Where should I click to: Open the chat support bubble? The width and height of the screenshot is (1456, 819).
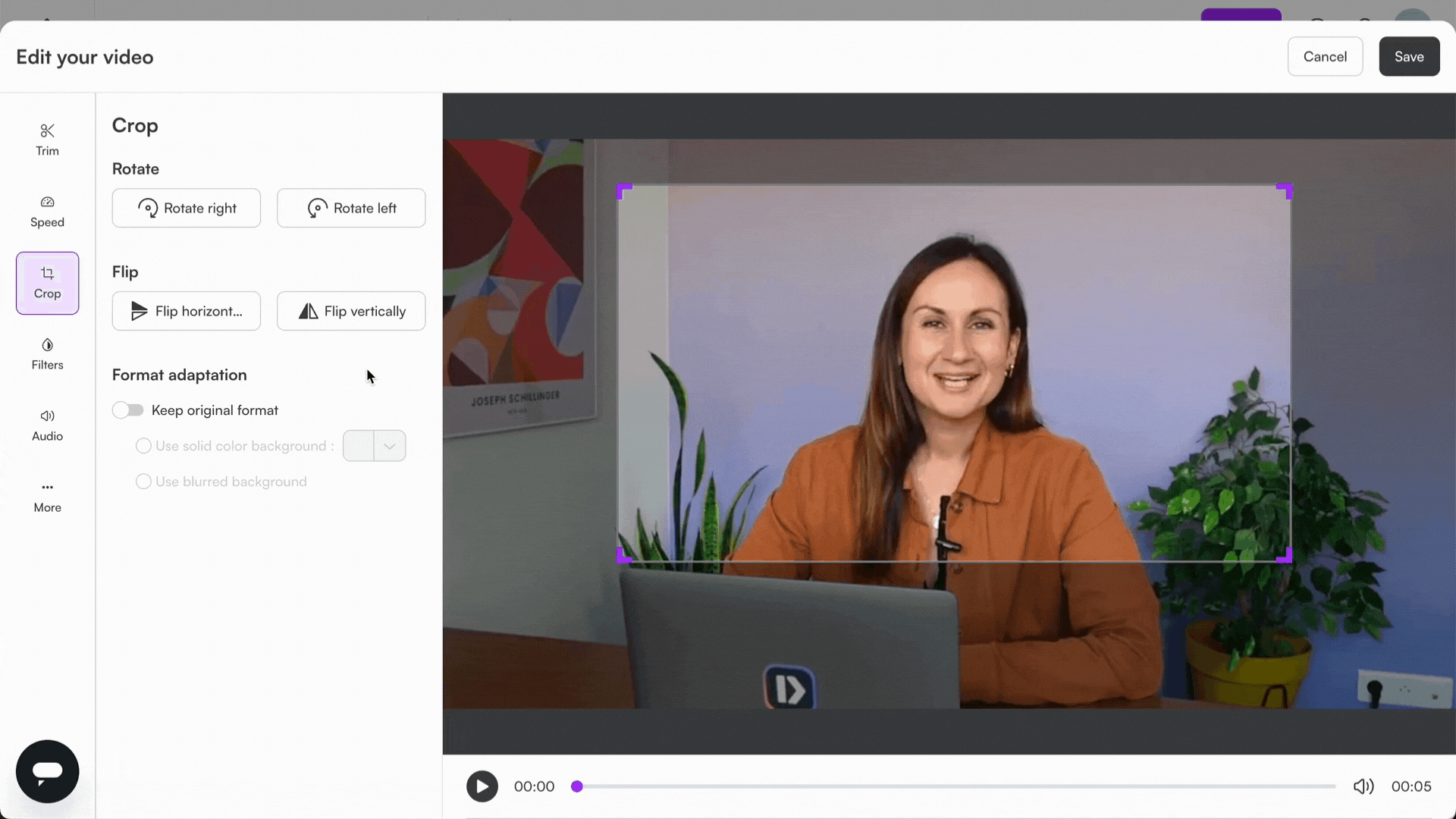(x=46, y=770)
